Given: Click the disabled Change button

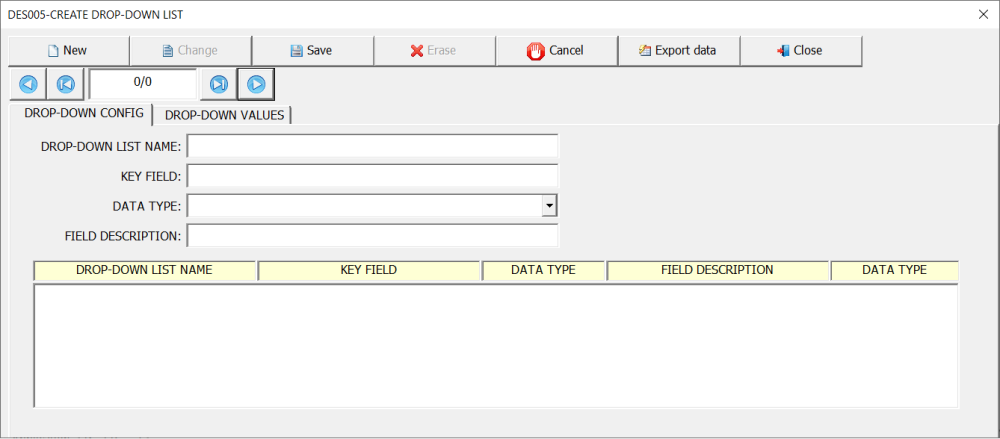Looking at the screenshot, I should pyautogui.click(x=190, y=50).
